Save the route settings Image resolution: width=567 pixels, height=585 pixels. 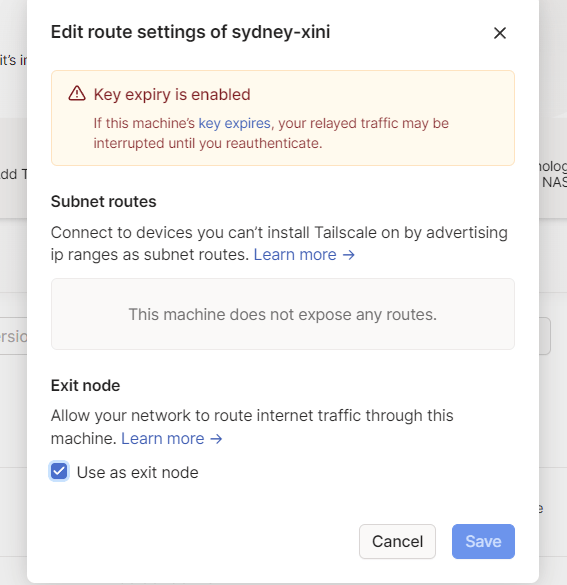pos(483,541)
